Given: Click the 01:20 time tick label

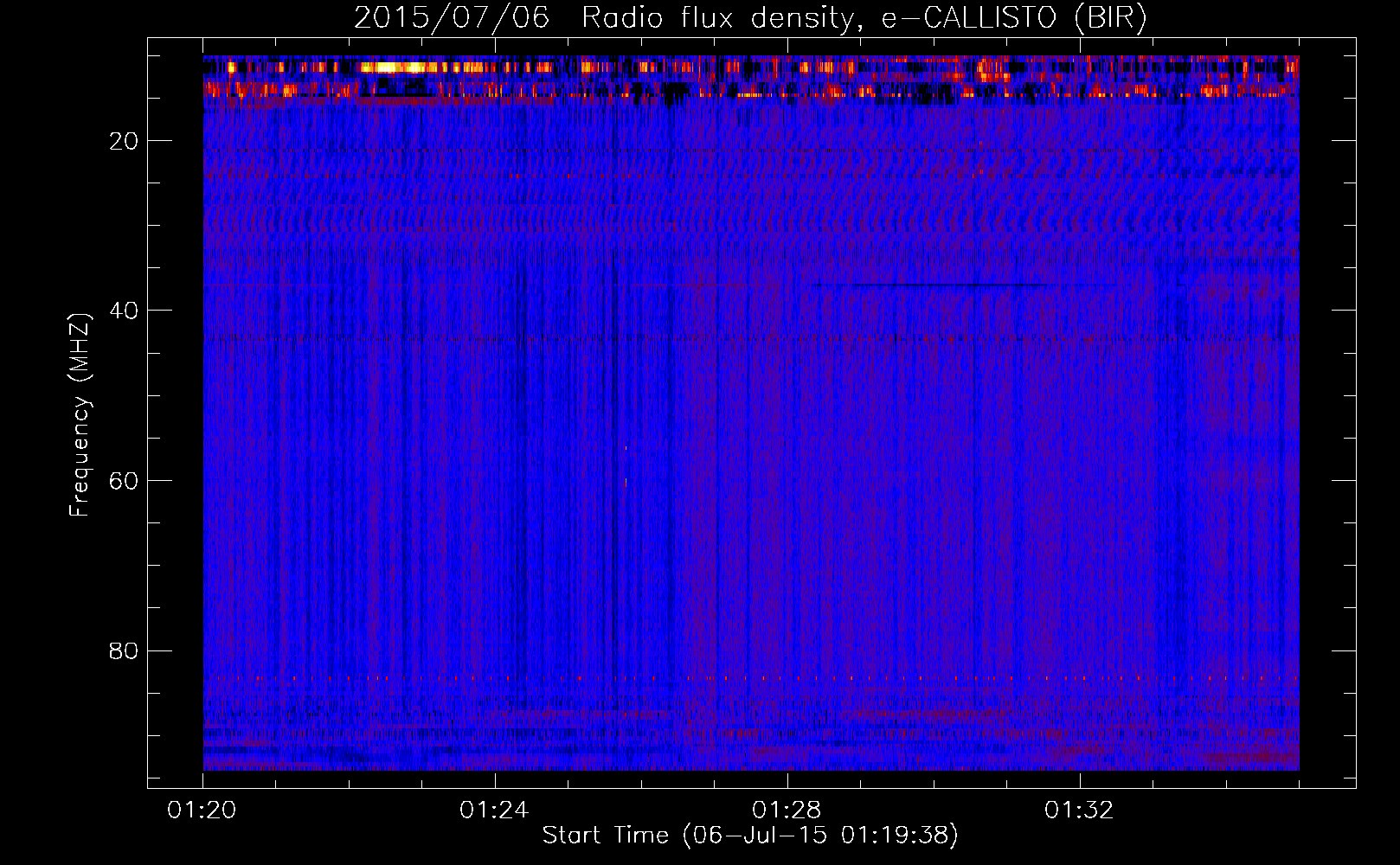Looking at the screenshot, I should click(202, 811).
